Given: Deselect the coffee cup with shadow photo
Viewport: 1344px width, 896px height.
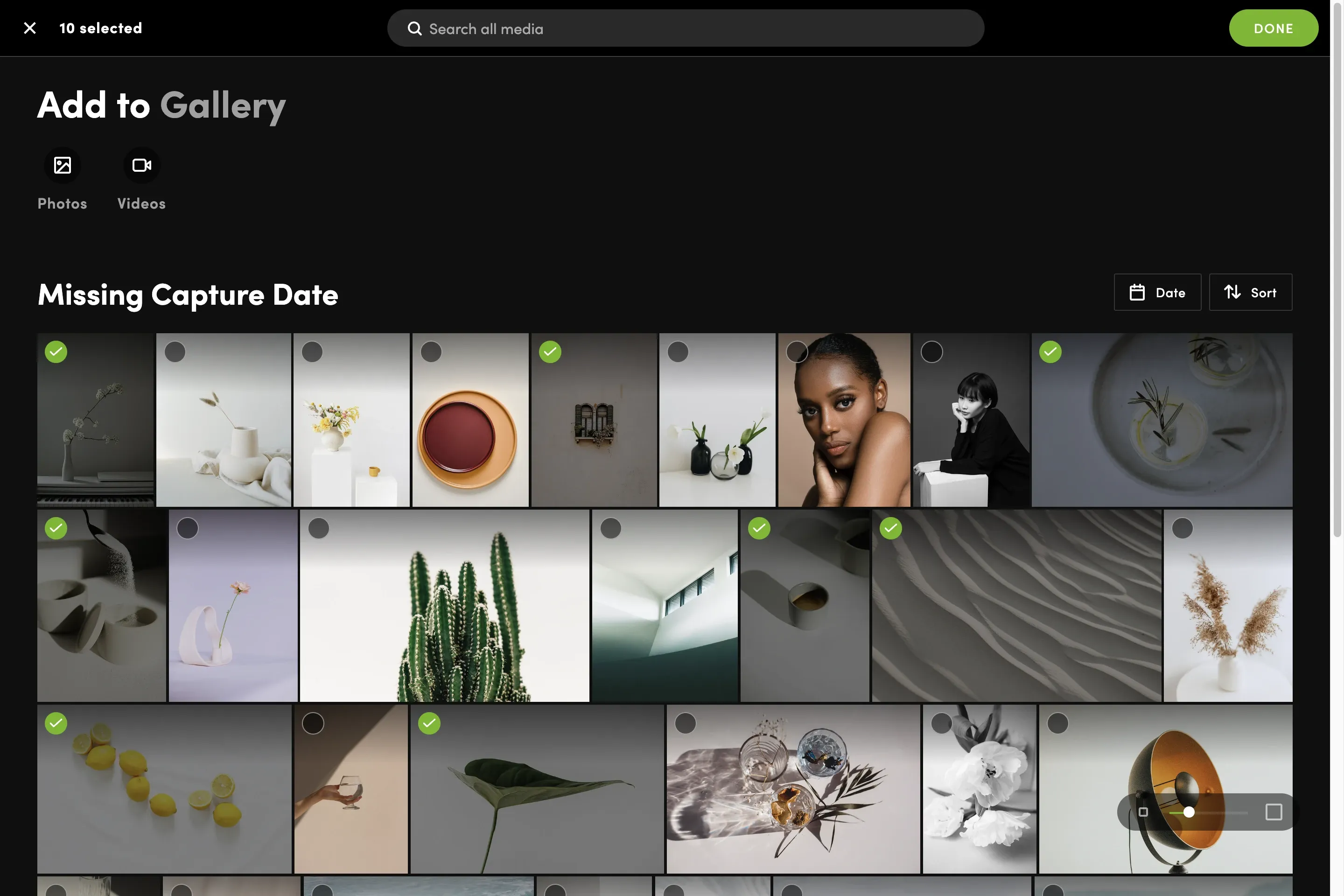Looking at the screenshot, I should (x=759, y=529).
